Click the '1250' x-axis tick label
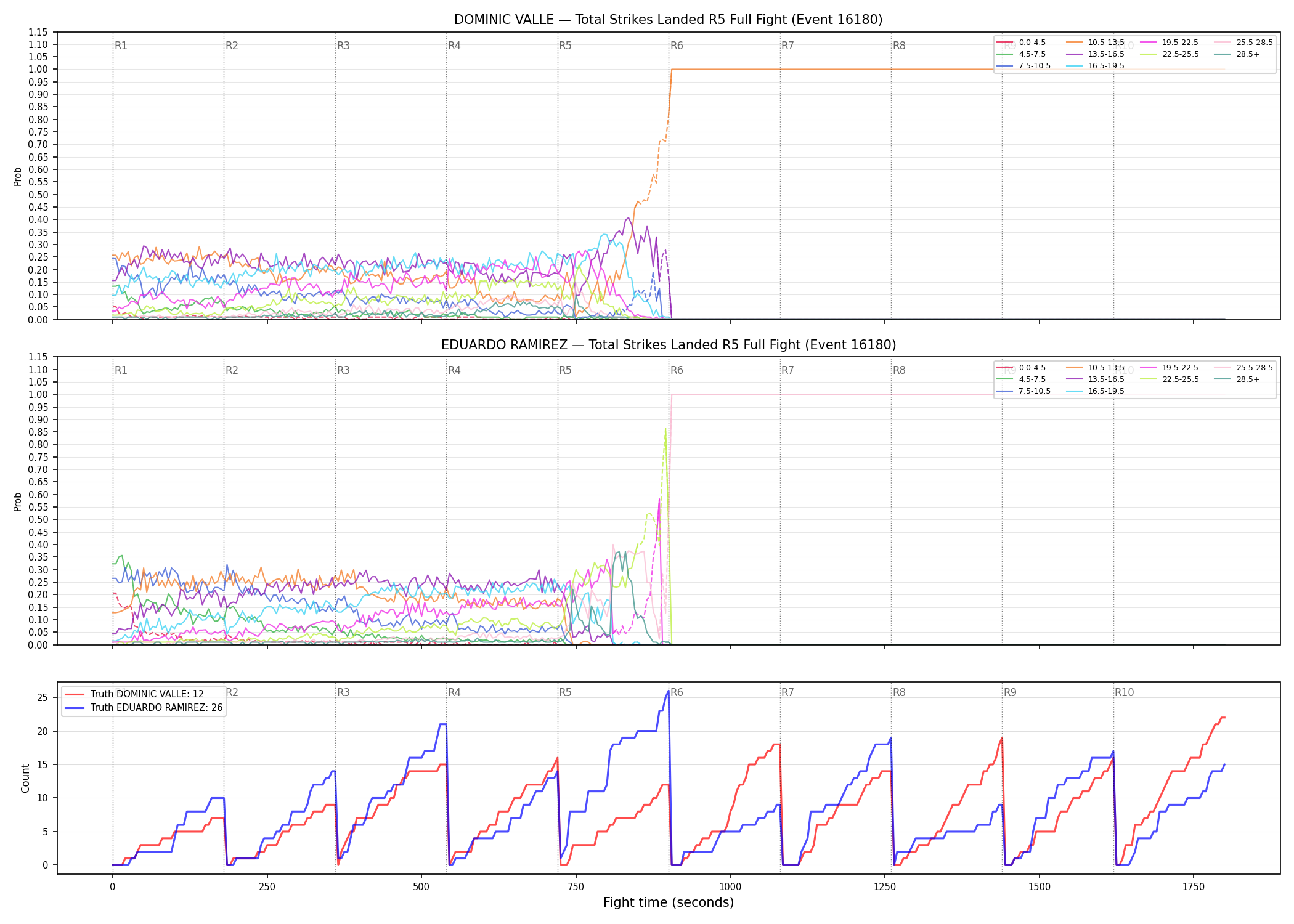The image size is (1294, 924). (x=885, y=887)
